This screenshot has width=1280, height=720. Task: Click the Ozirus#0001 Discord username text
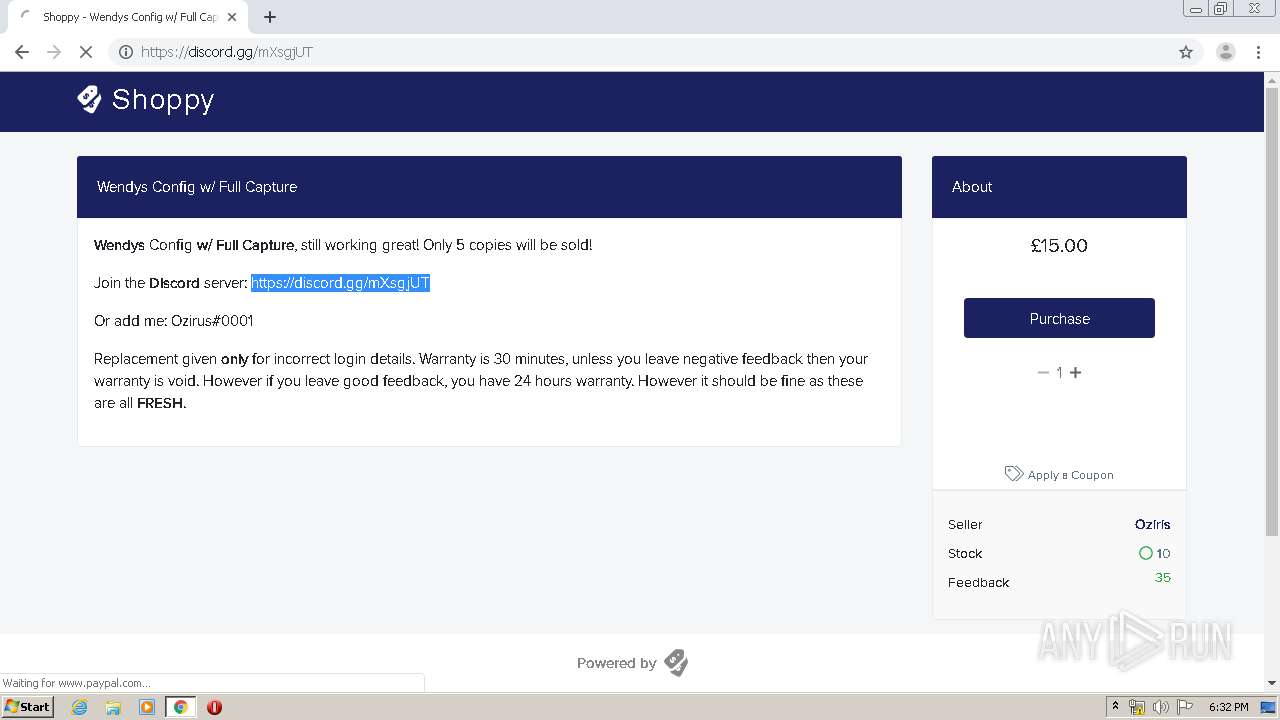212,321
